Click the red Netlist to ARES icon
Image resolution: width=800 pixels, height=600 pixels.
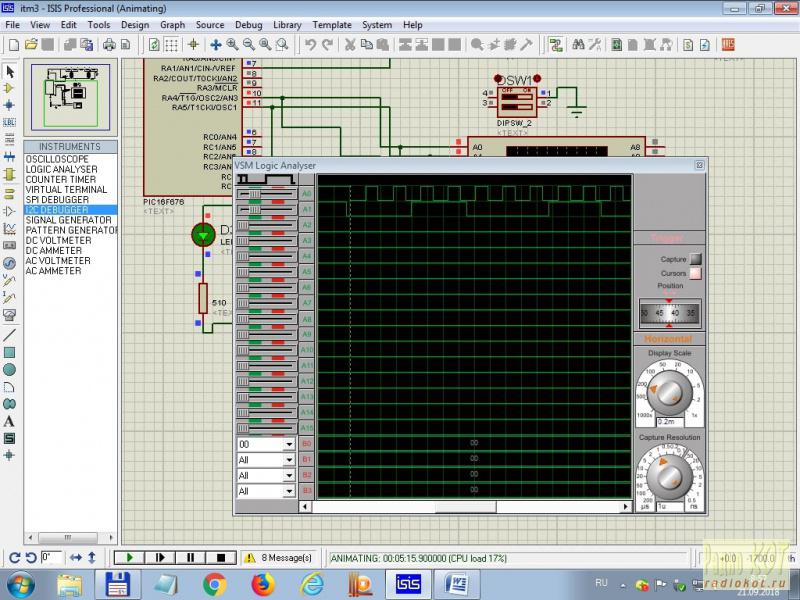point(728,45)
